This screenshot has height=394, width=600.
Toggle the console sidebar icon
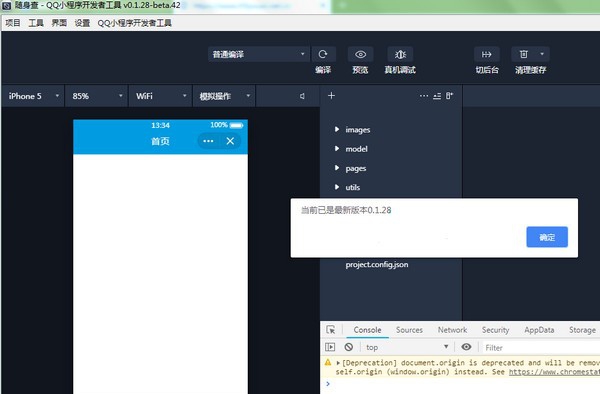pos(330,347)
